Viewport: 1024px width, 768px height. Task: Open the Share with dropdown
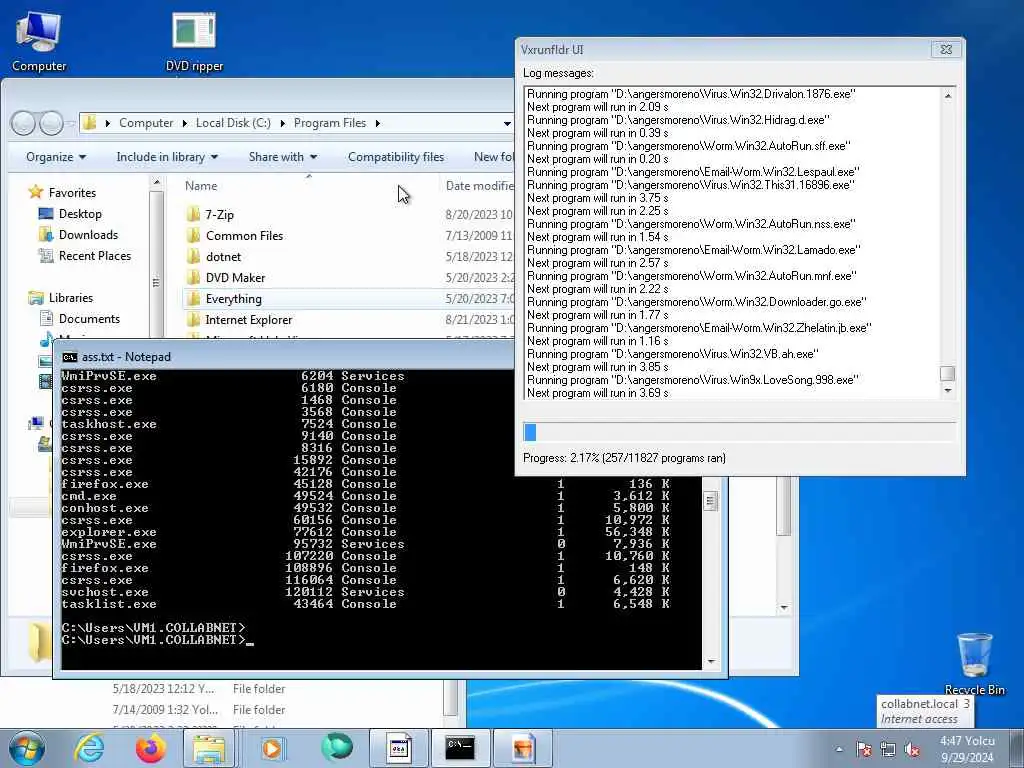[x=282, y=157]
